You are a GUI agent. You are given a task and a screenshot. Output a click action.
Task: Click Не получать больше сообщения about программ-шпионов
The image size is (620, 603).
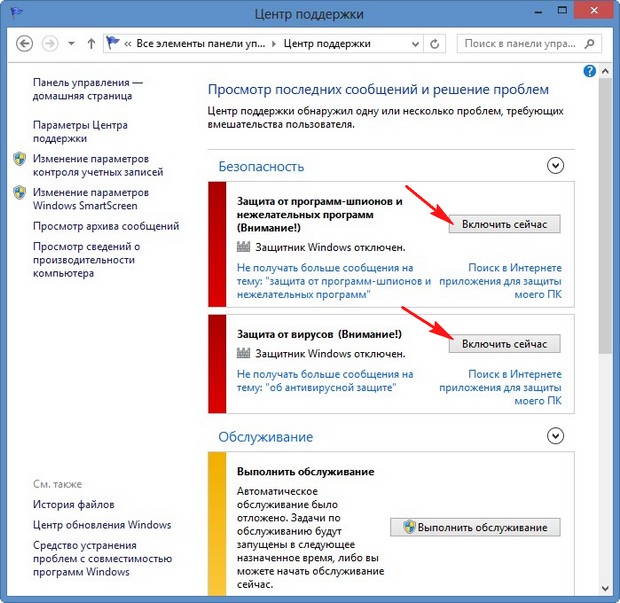click(x=334, y=281)
